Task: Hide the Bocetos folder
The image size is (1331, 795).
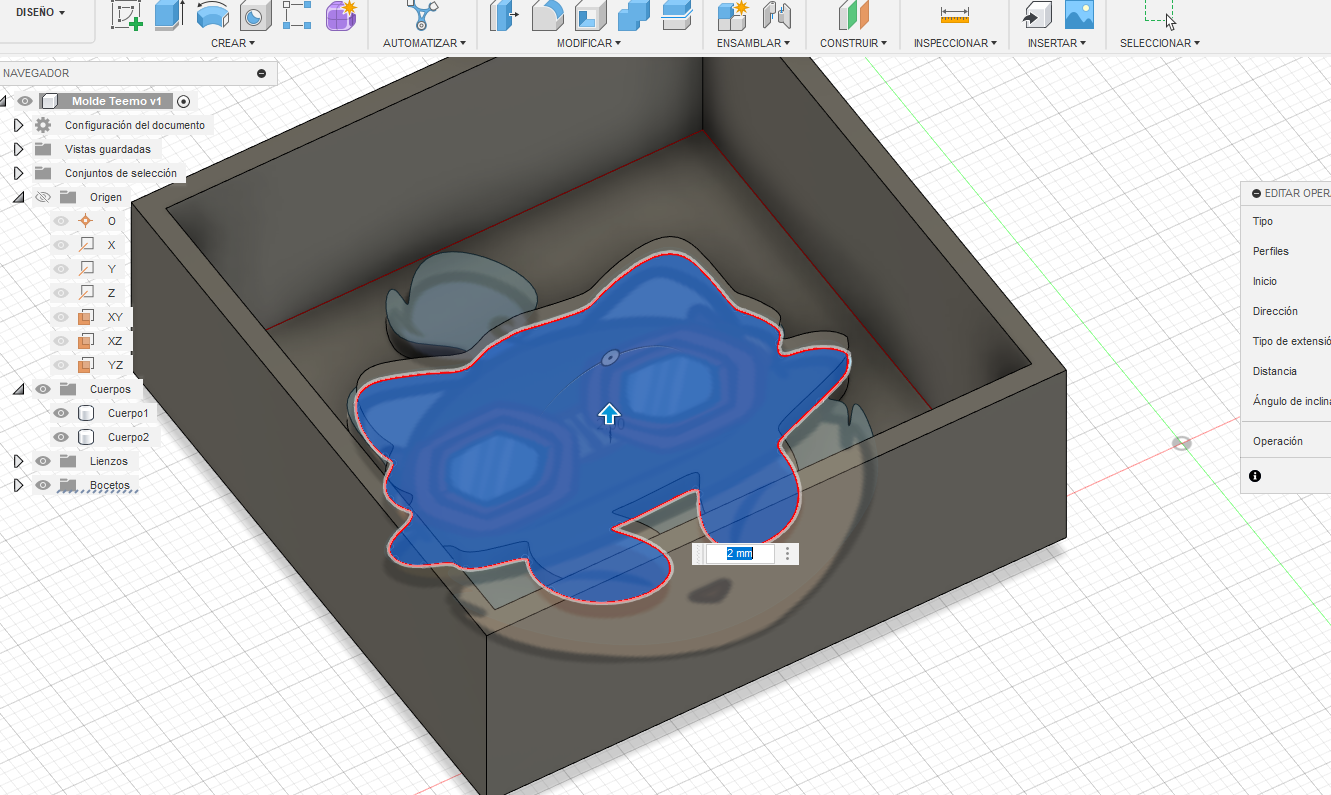Action: tap(43, 485)
